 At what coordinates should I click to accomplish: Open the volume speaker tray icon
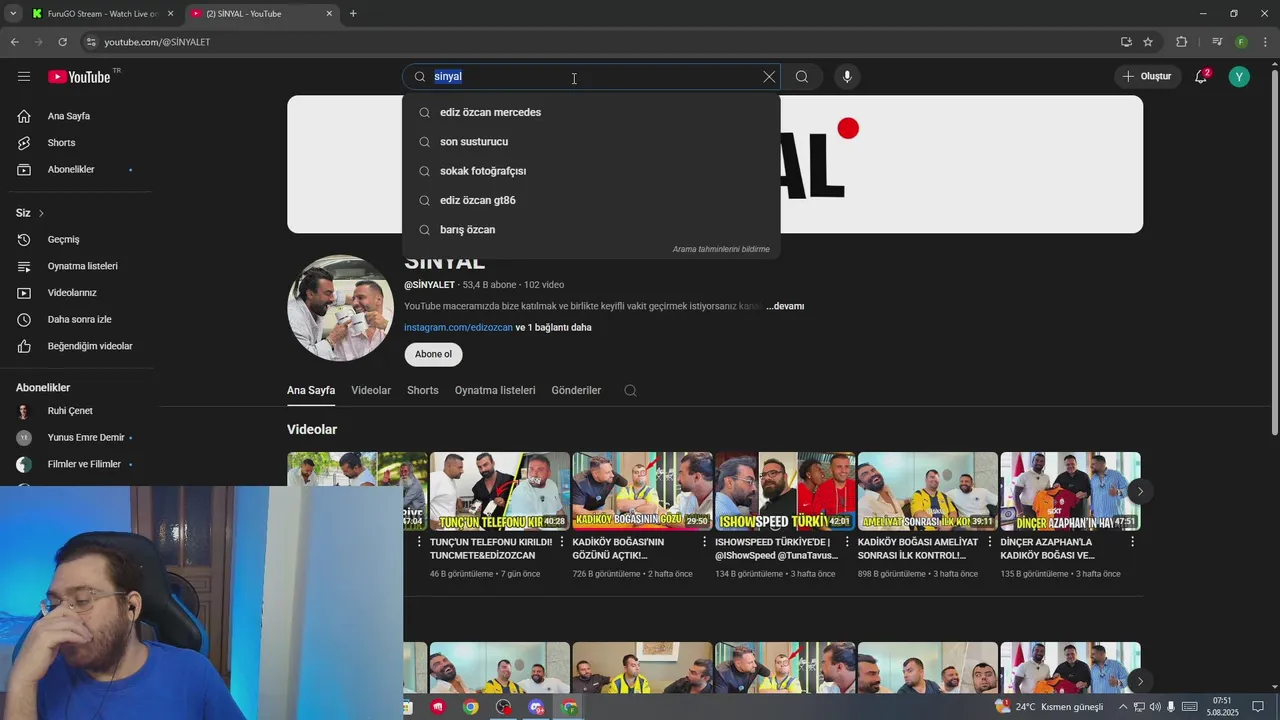(1171, 707)
